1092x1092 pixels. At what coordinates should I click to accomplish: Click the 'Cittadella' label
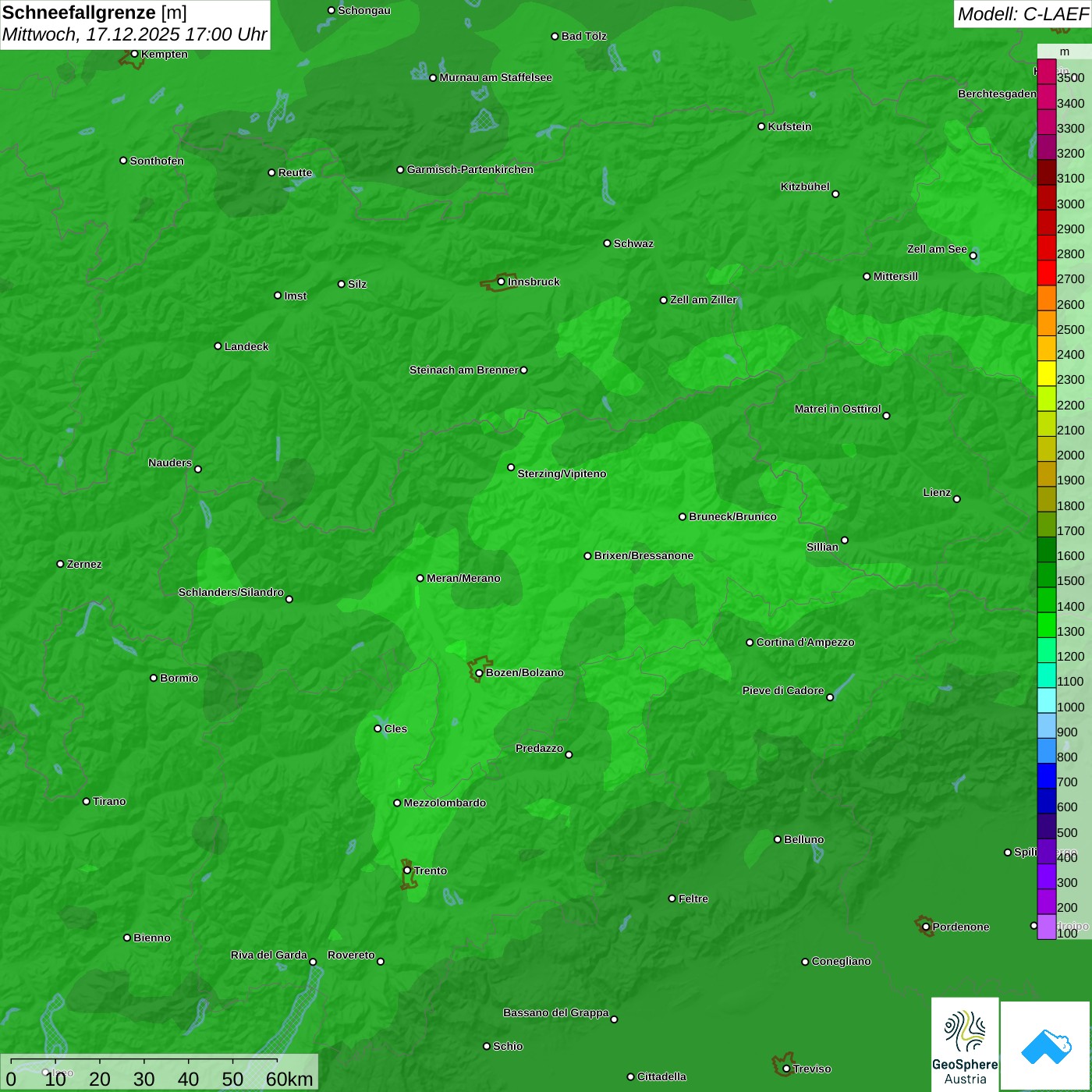pos(661,1076)
